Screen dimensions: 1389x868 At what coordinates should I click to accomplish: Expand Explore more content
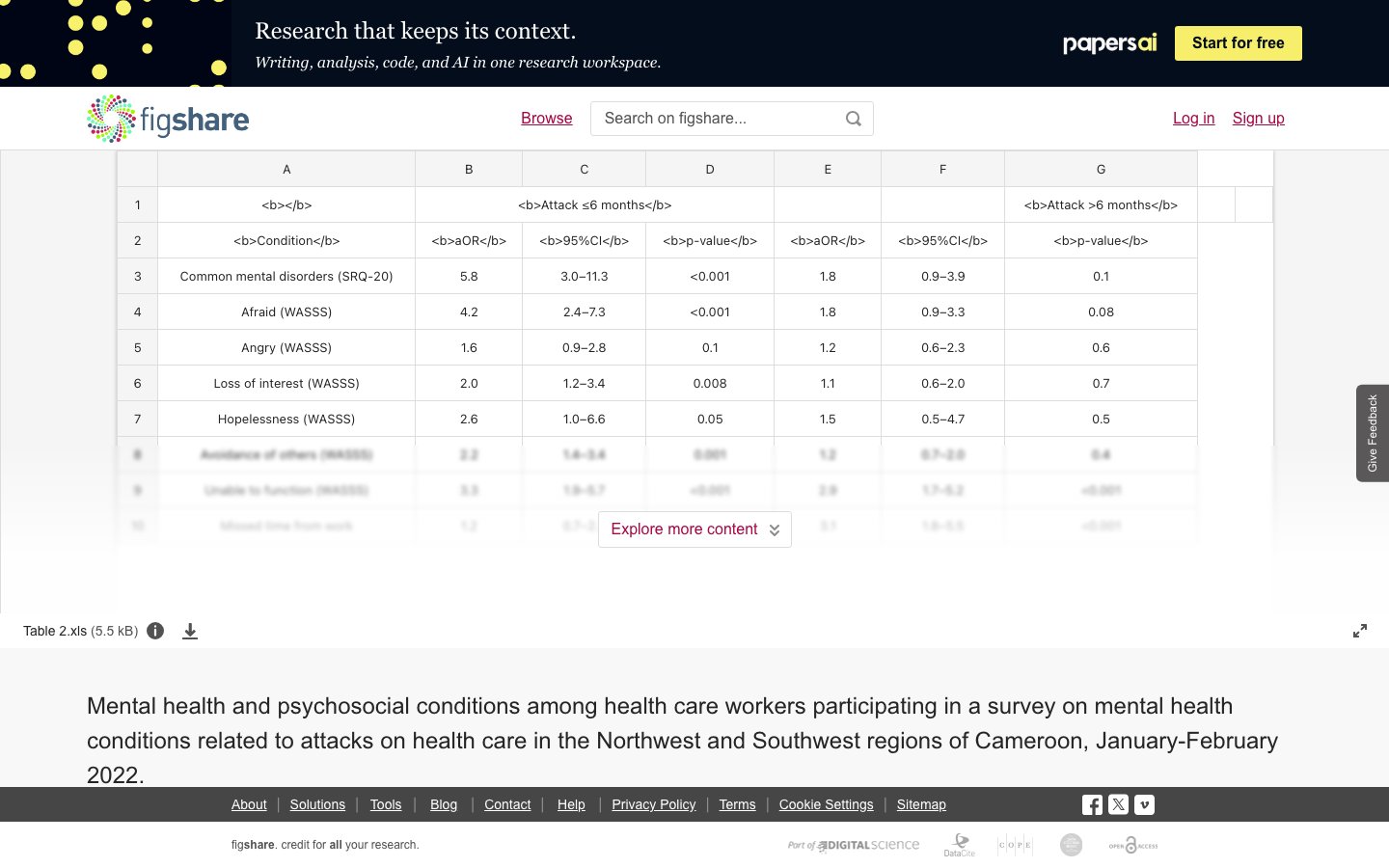tap(694, 529)
